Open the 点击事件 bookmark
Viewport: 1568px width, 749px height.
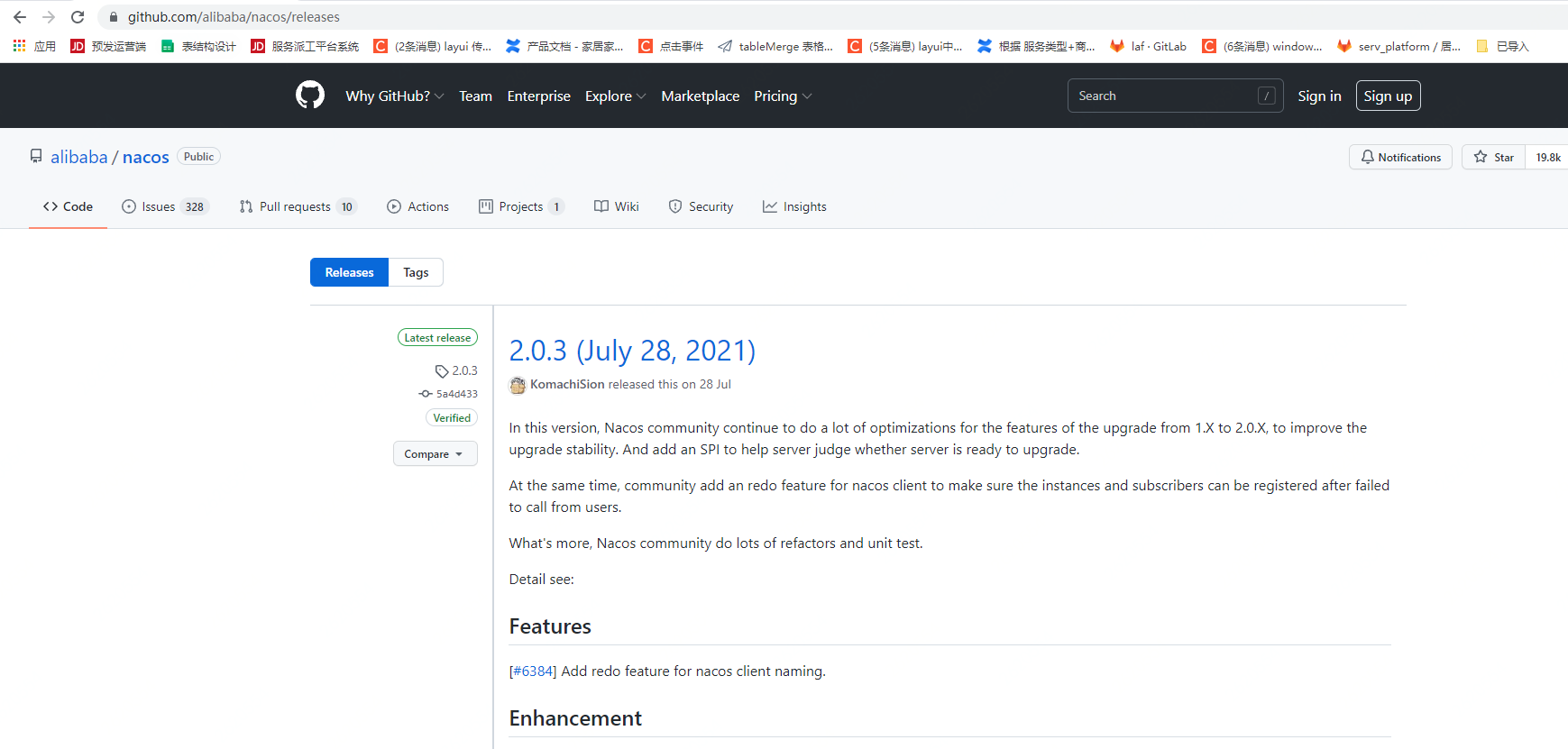click(671, 46)
